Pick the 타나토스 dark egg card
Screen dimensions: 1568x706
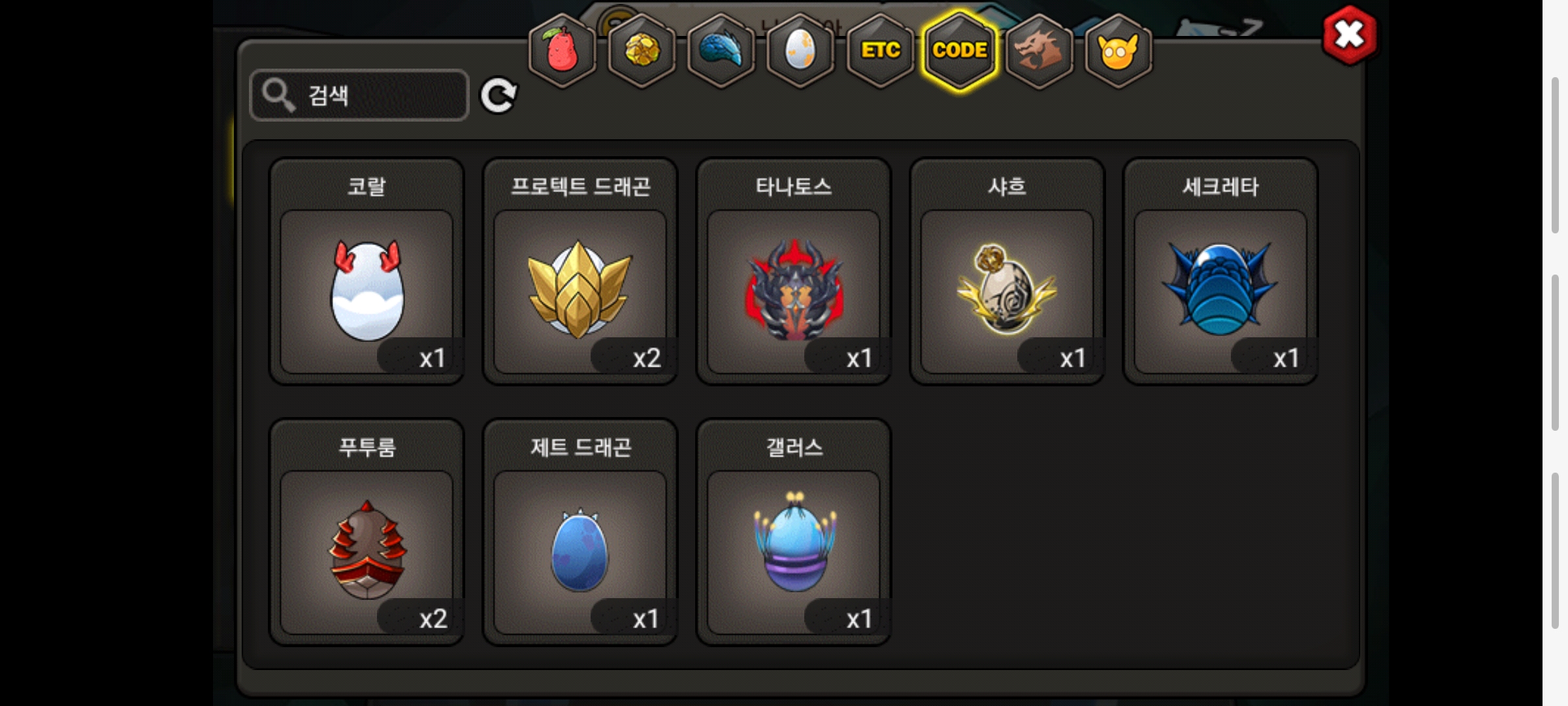[794, 271]
